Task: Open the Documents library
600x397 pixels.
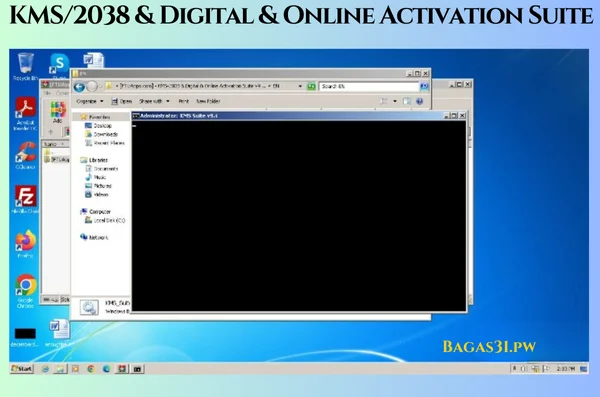Action: (102, 168)
